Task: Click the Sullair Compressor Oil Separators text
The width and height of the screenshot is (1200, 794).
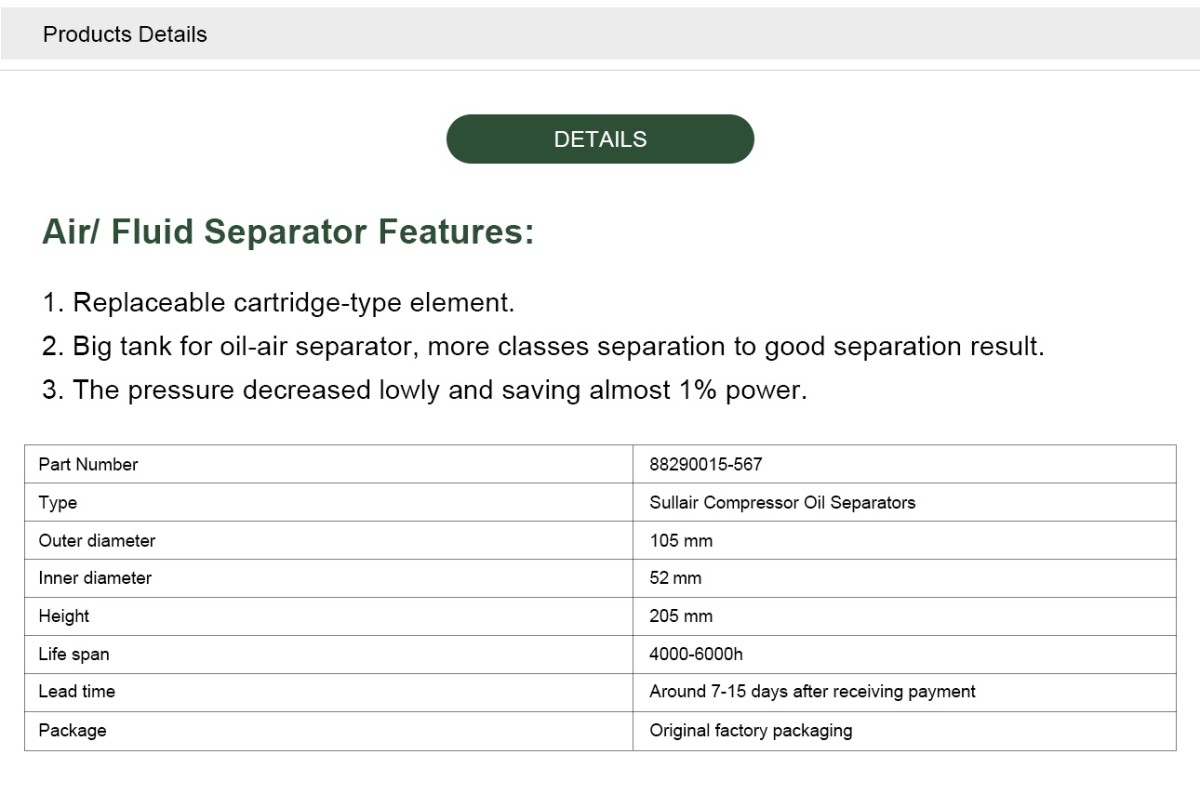Action: (782, 502)
